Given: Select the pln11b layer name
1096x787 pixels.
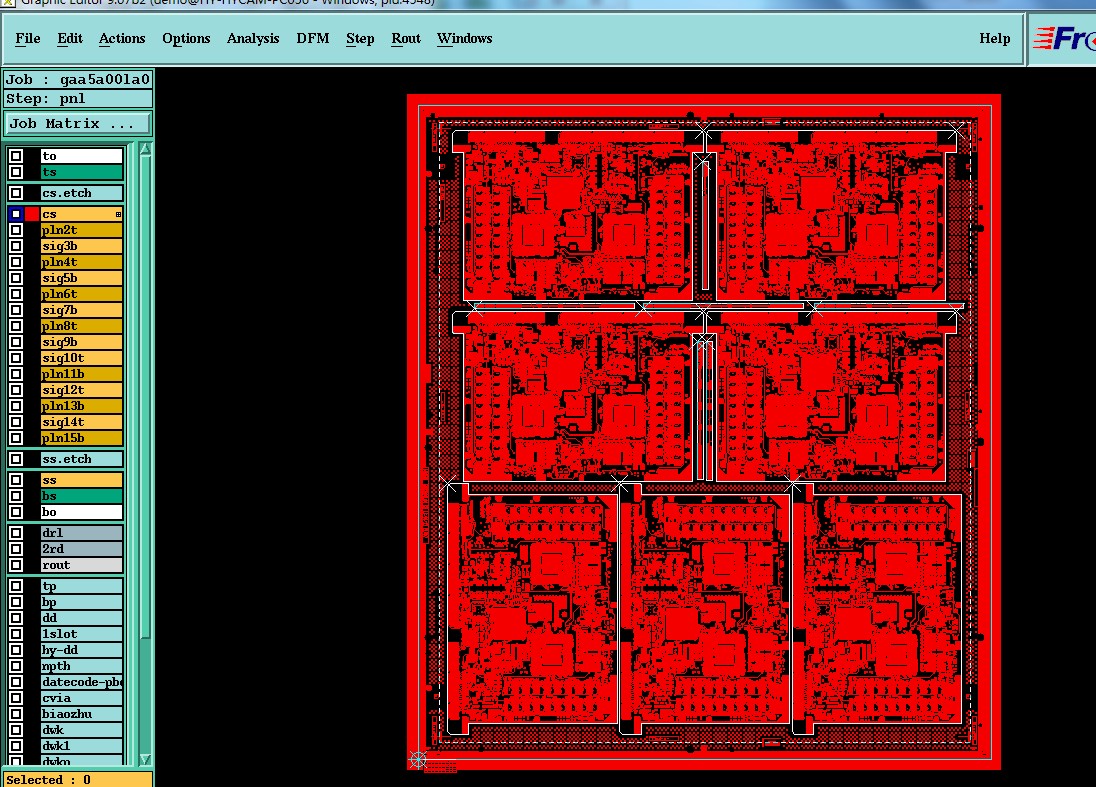Looking at the screenshot, I should click(82, 374).
